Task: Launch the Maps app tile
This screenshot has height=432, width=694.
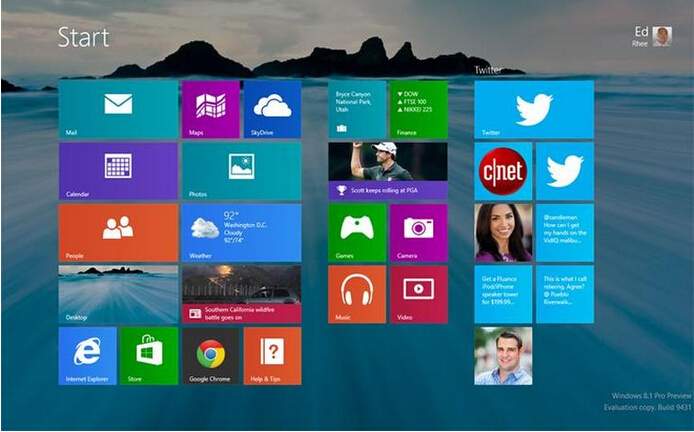Action: pos(210,108)
